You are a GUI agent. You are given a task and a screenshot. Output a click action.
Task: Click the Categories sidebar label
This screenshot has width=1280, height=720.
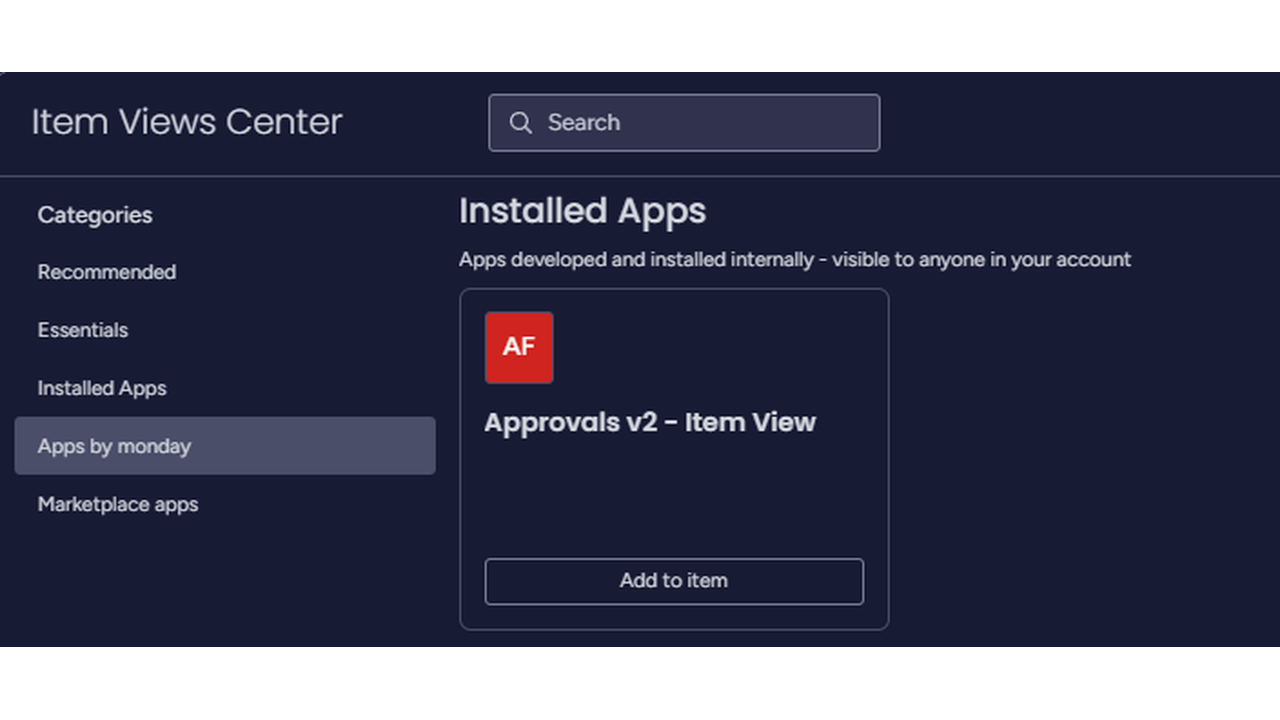95,215
